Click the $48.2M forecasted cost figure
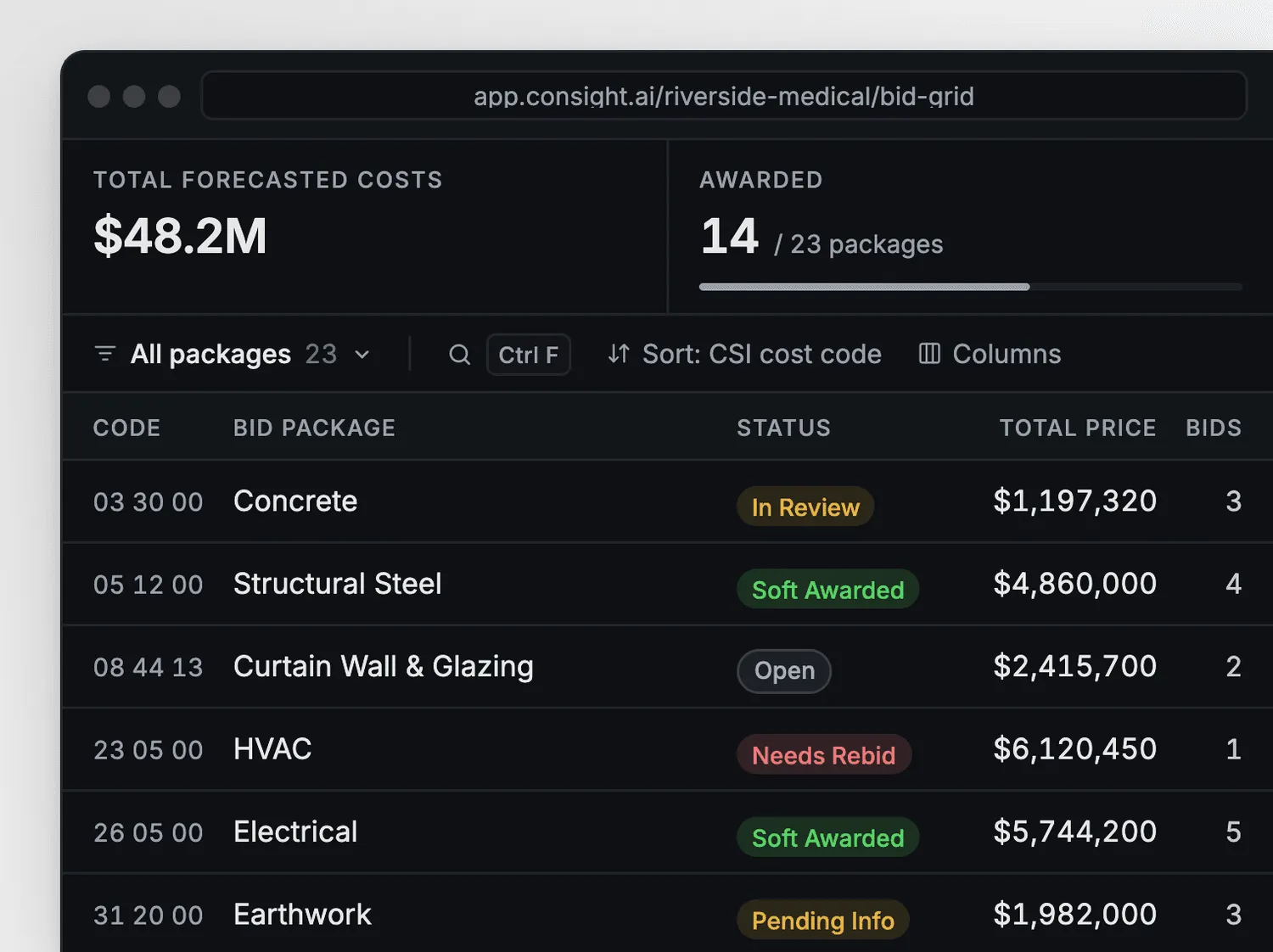This screenshot has height=952, width=1273. (x=180, y=236)
